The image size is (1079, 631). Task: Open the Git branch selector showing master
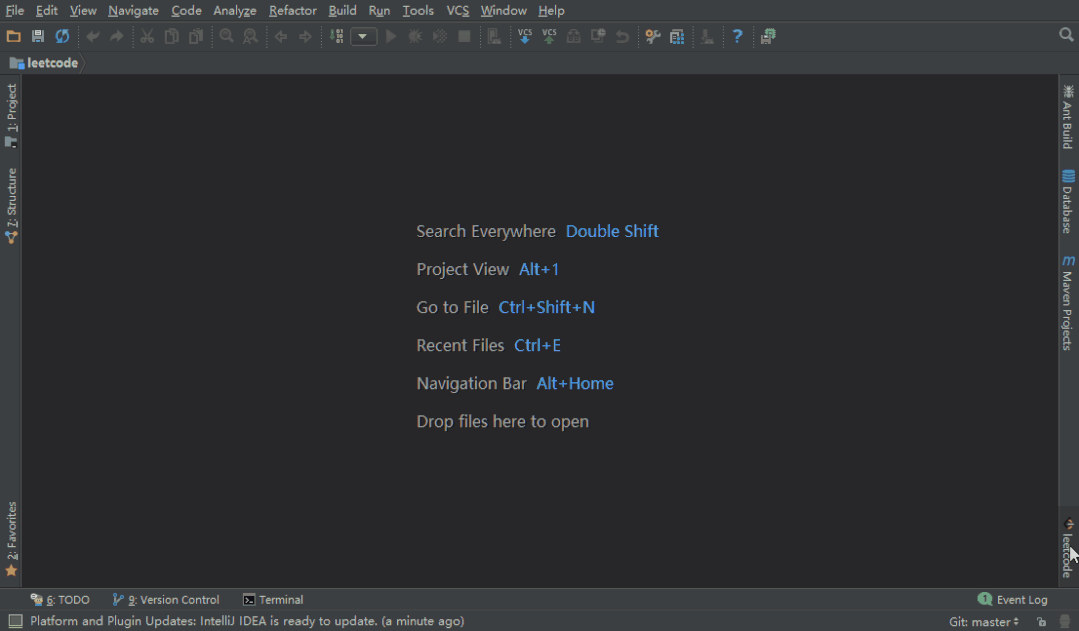(x=983, y=621)
